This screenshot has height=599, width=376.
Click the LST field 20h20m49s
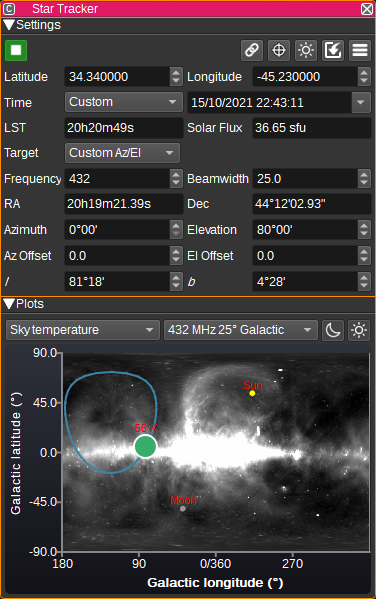(124, 128)
